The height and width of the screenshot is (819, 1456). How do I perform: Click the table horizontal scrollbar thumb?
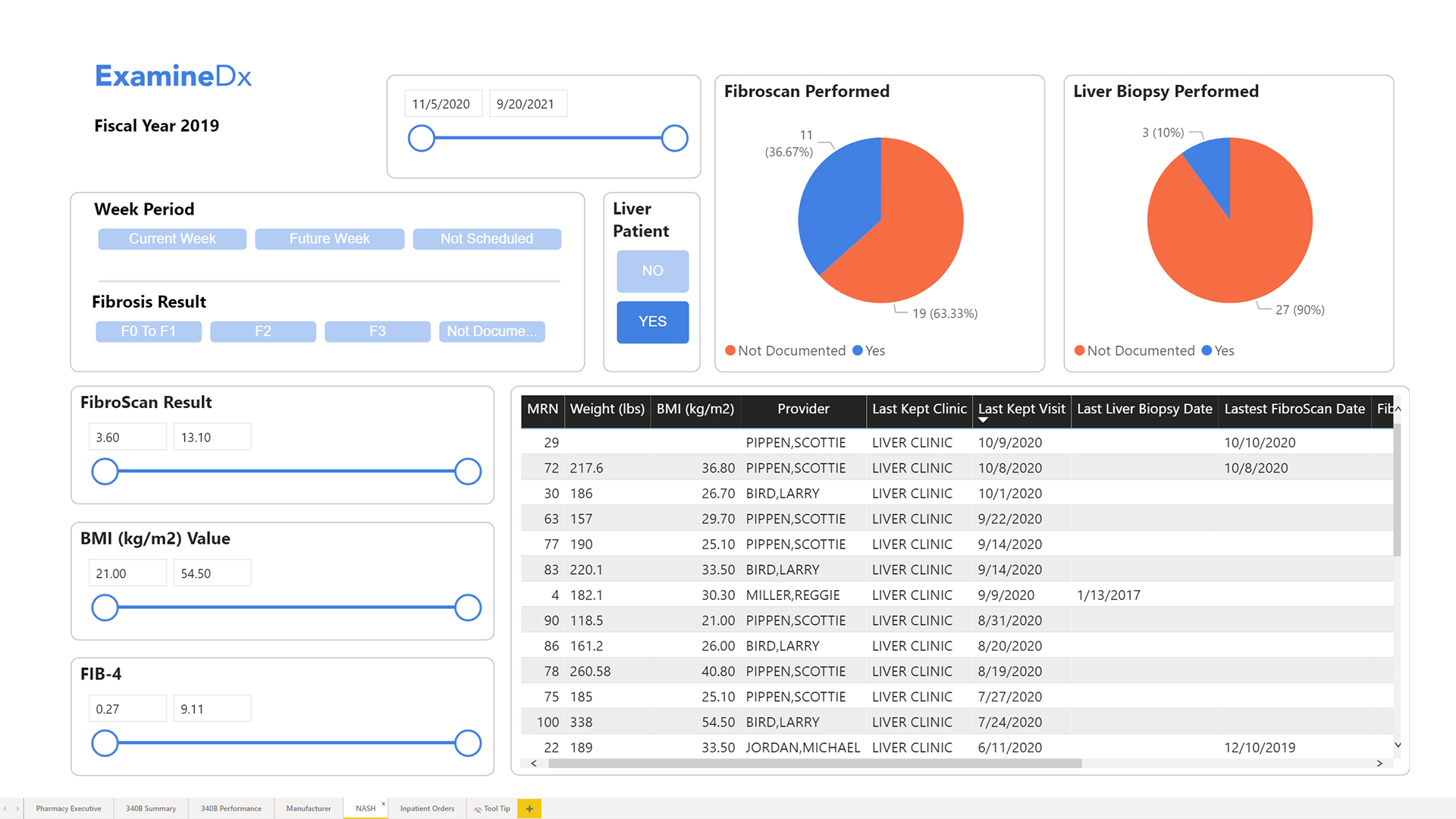click(x=814, y=764)
